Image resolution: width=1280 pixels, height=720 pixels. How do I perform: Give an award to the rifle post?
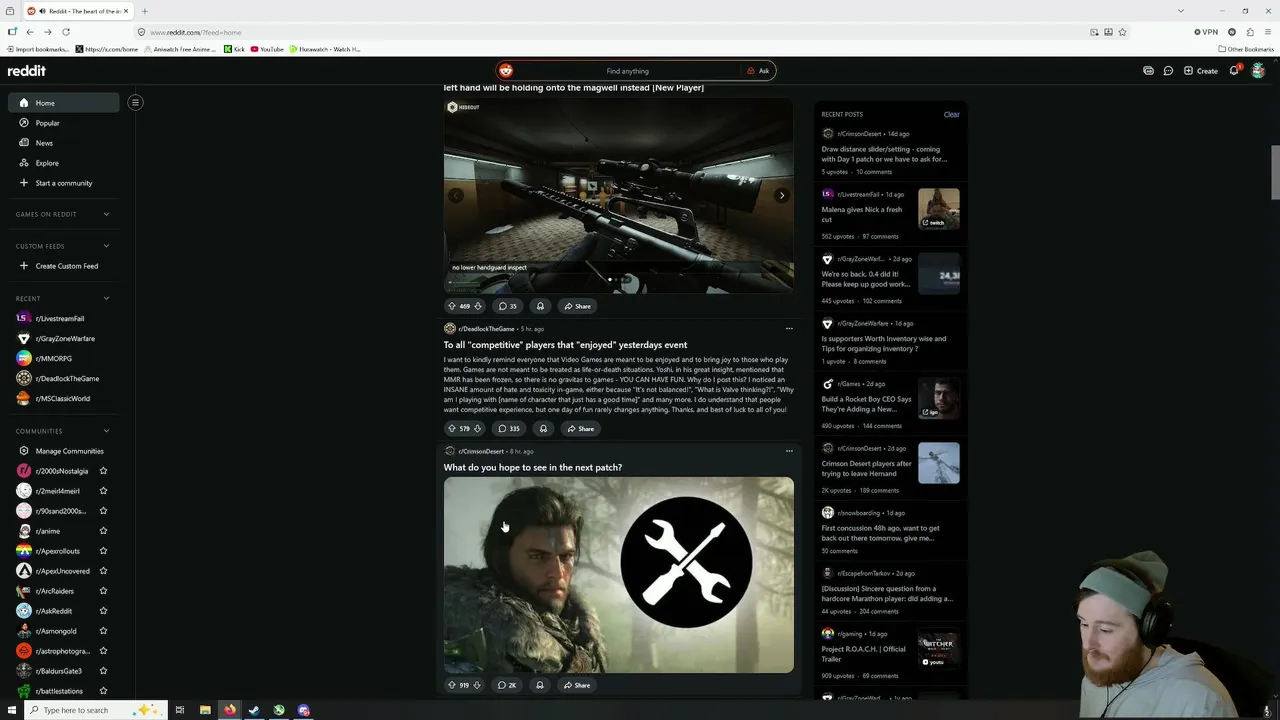click(x=540, y=306)
